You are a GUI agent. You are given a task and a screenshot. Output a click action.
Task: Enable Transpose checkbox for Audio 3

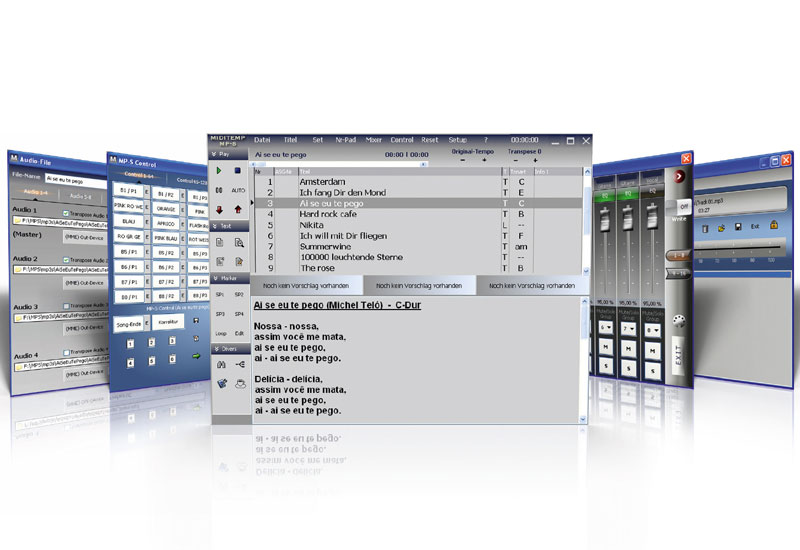[x=64, y=307]
